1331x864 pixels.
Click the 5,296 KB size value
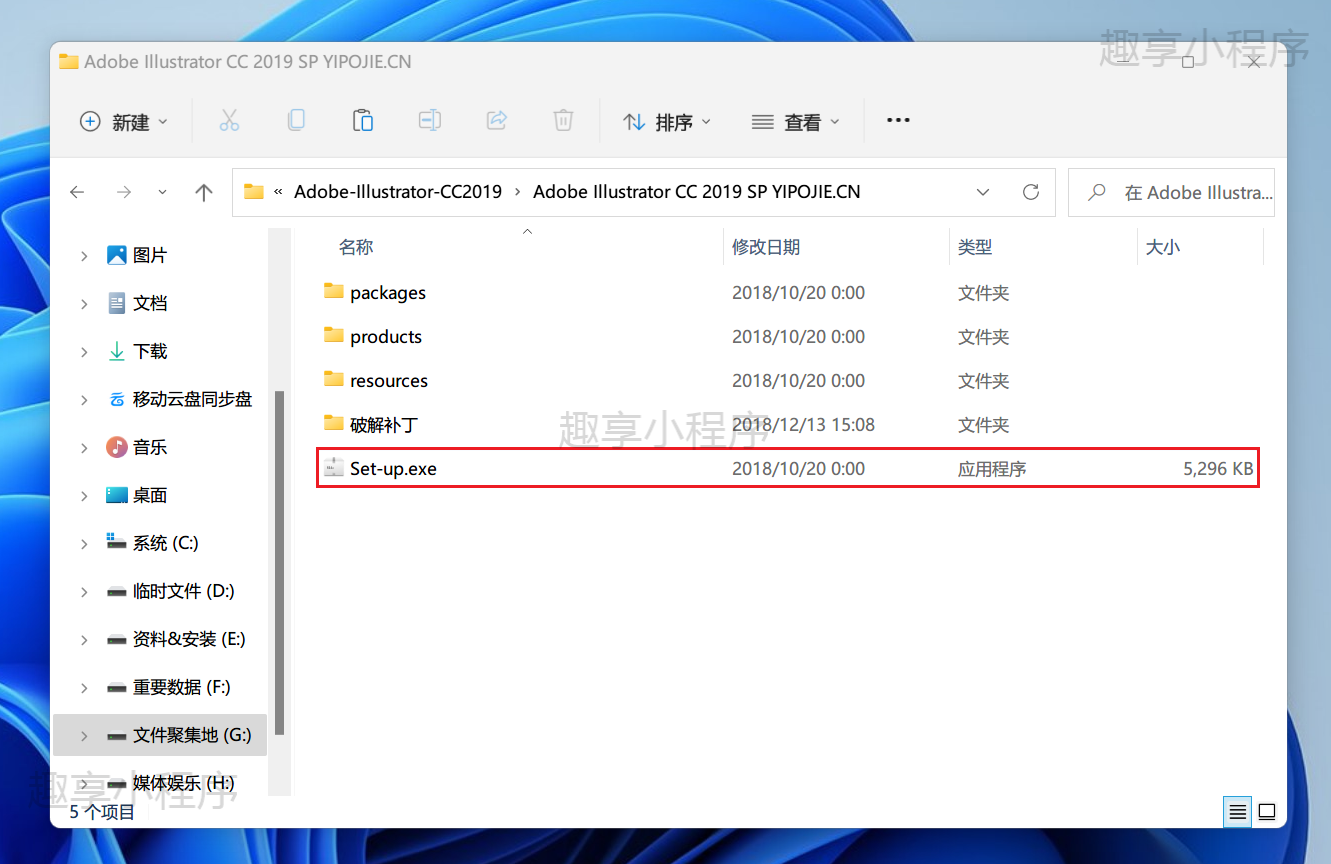click(x=1218, y=468)
